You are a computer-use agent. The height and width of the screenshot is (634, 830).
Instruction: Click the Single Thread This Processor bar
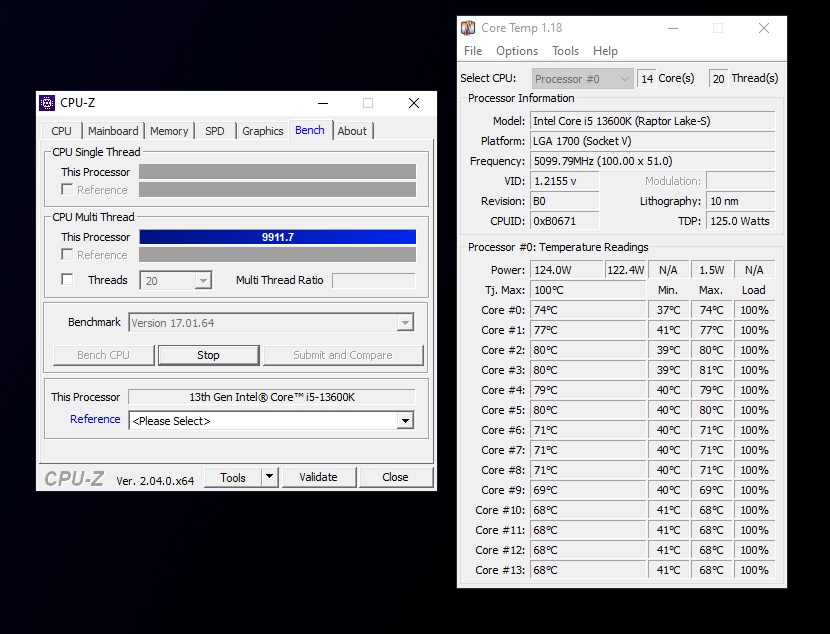coord(277,171)
